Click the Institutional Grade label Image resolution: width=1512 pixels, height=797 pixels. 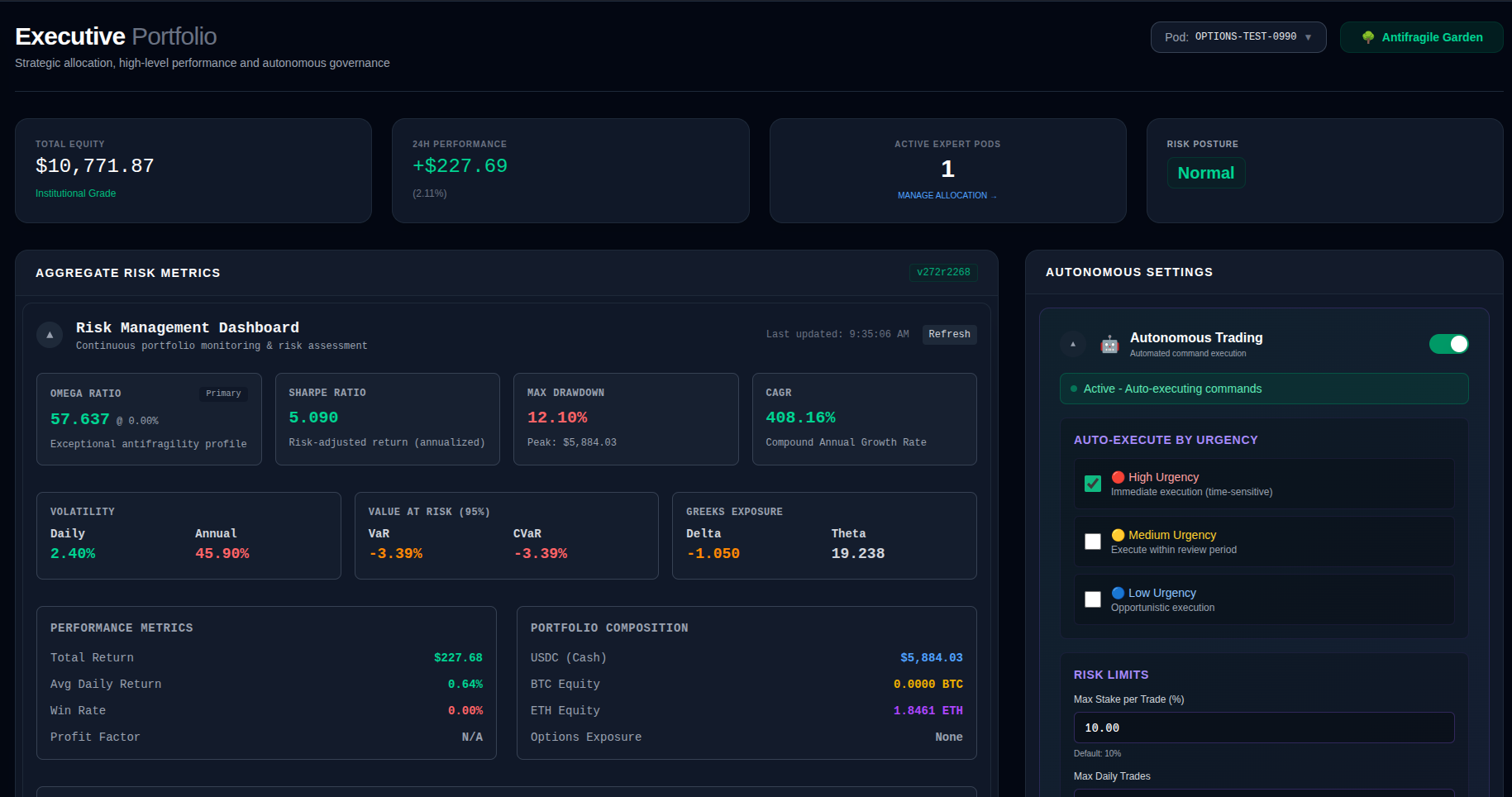(76, 193)
